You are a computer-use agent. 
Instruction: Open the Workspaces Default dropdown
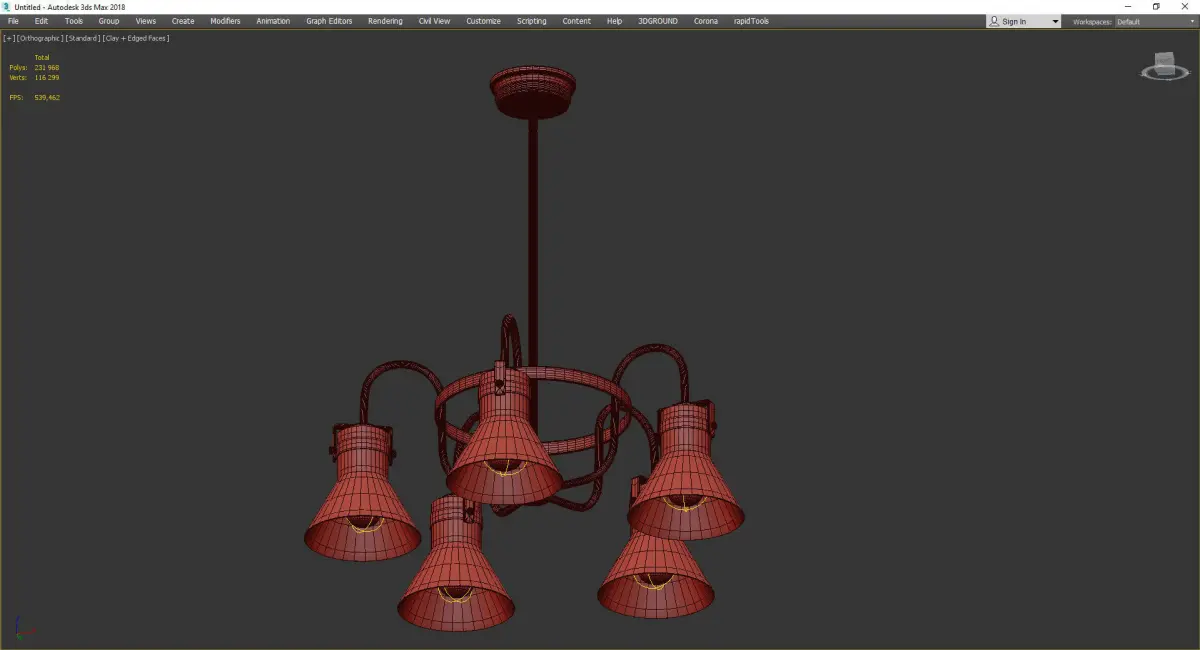click(1155, 21)
